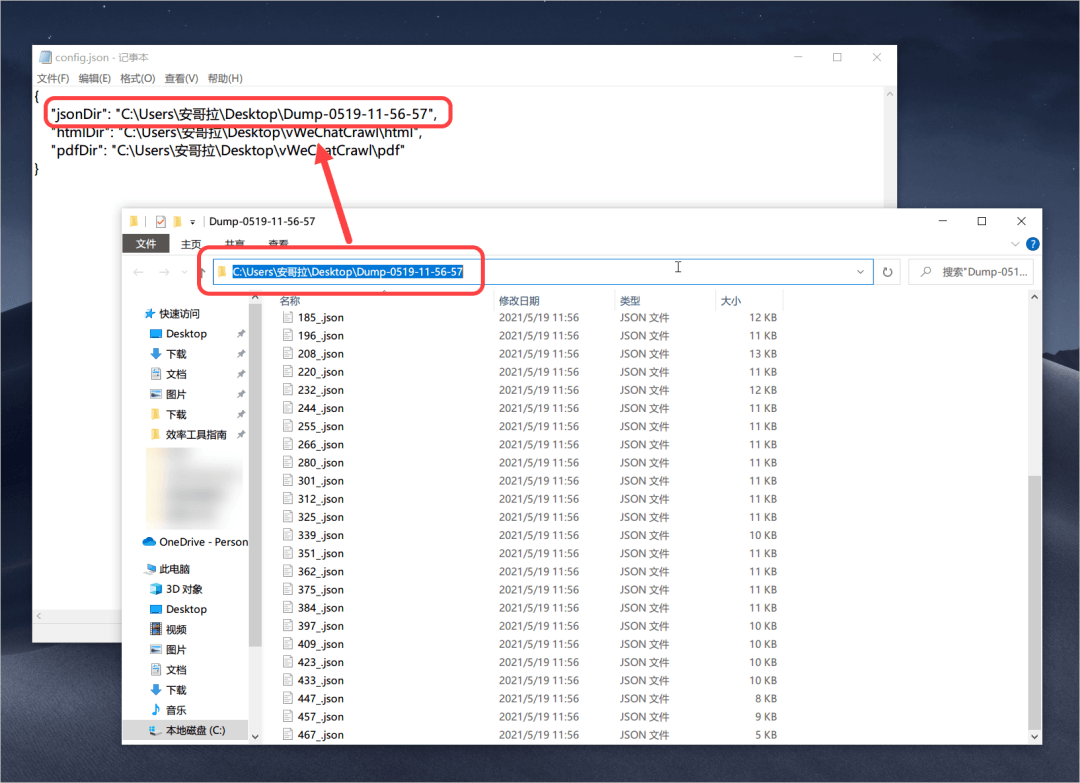This screenshot has height=783, width=1080.
Task: Sort files by 名称 column header
Action: click(290, 301)
